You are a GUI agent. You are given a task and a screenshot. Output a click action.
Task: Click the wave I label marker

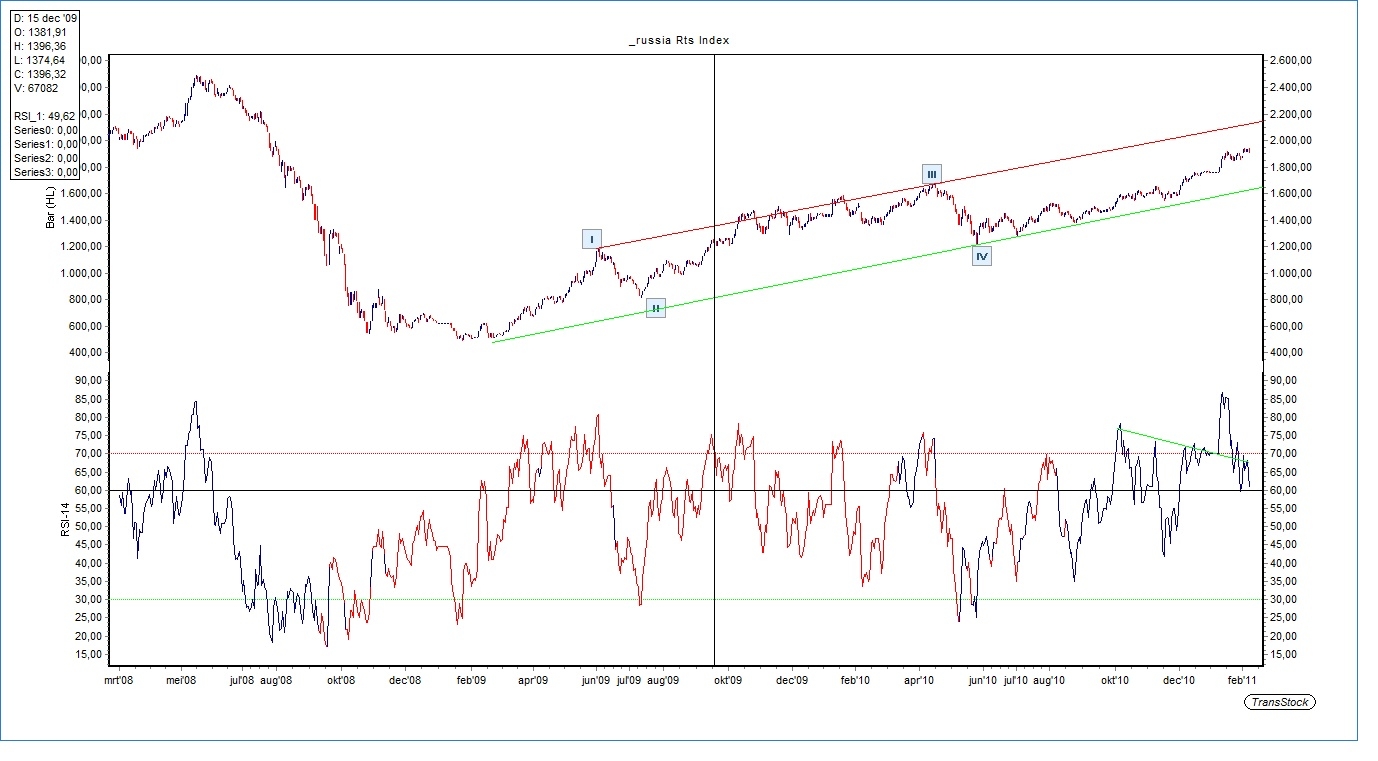(x=592, y=239)
